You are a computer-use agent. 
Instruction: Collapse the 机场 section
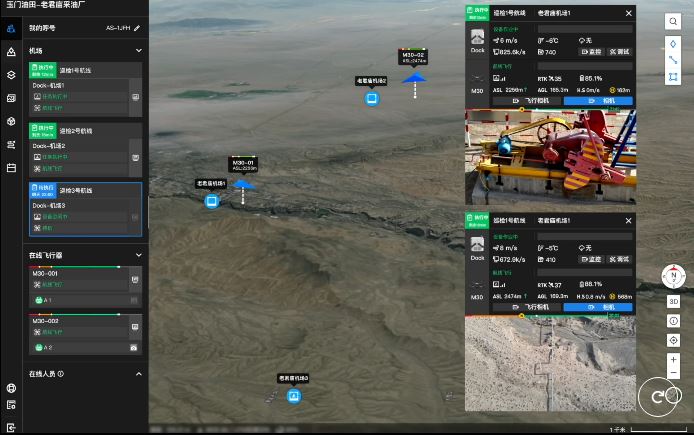tap(138, 50)
